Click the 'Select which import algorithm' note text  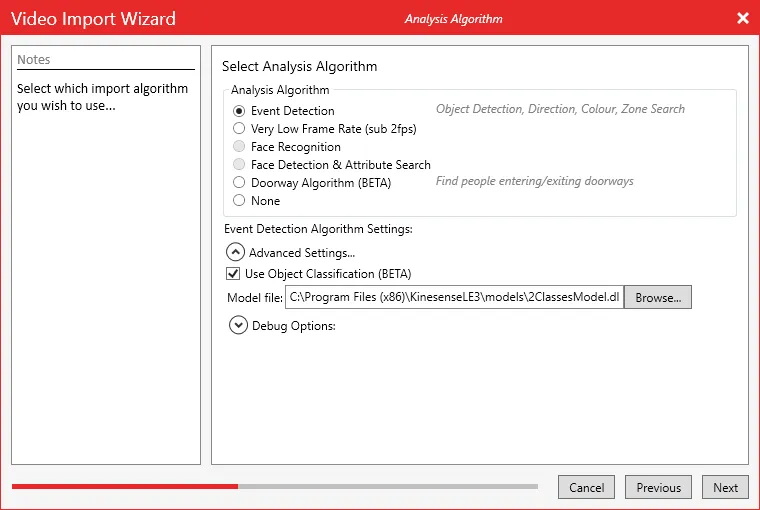[102, 97]
